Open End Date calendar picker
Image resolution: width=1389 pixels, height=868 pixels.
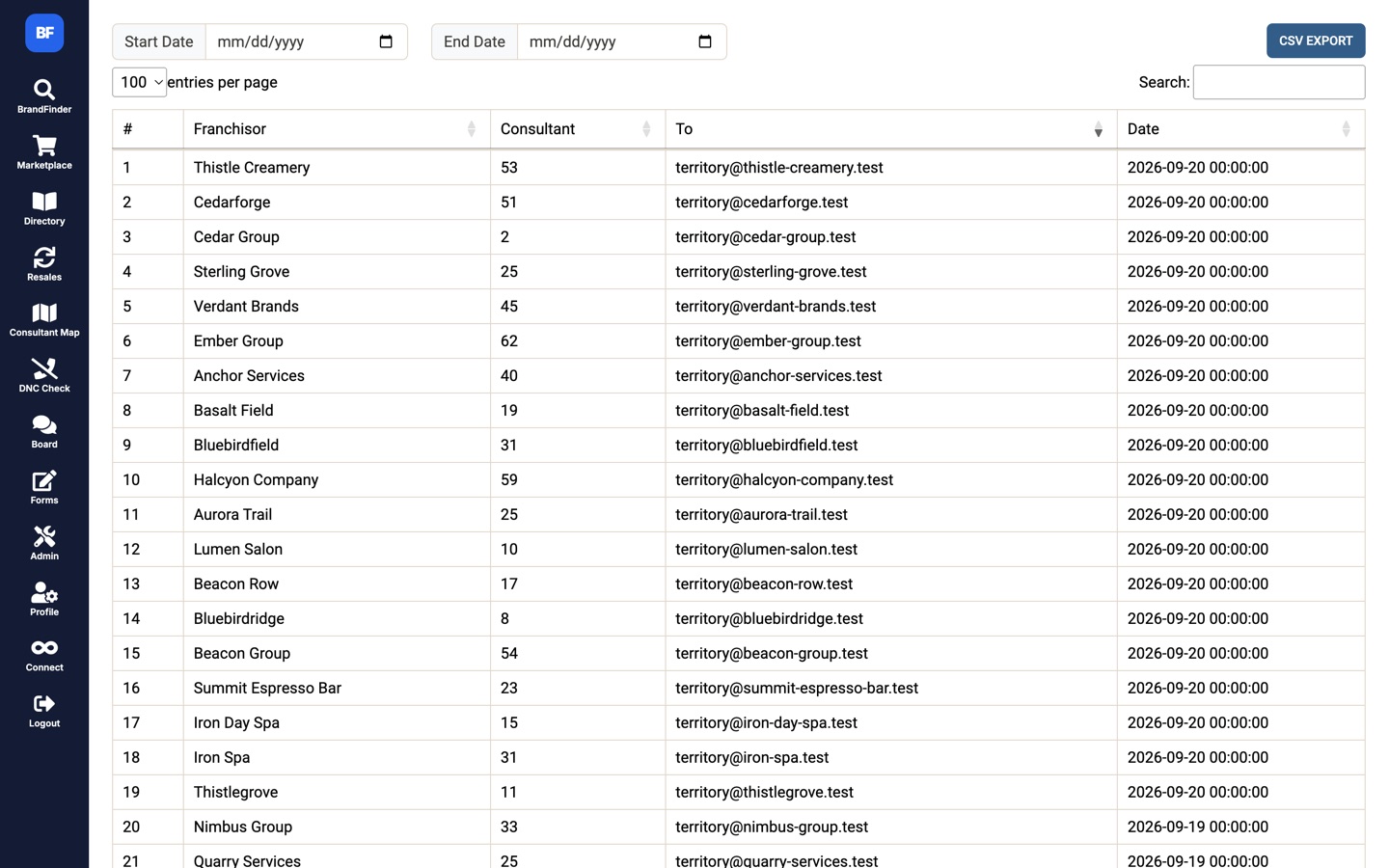pos(705,41)
